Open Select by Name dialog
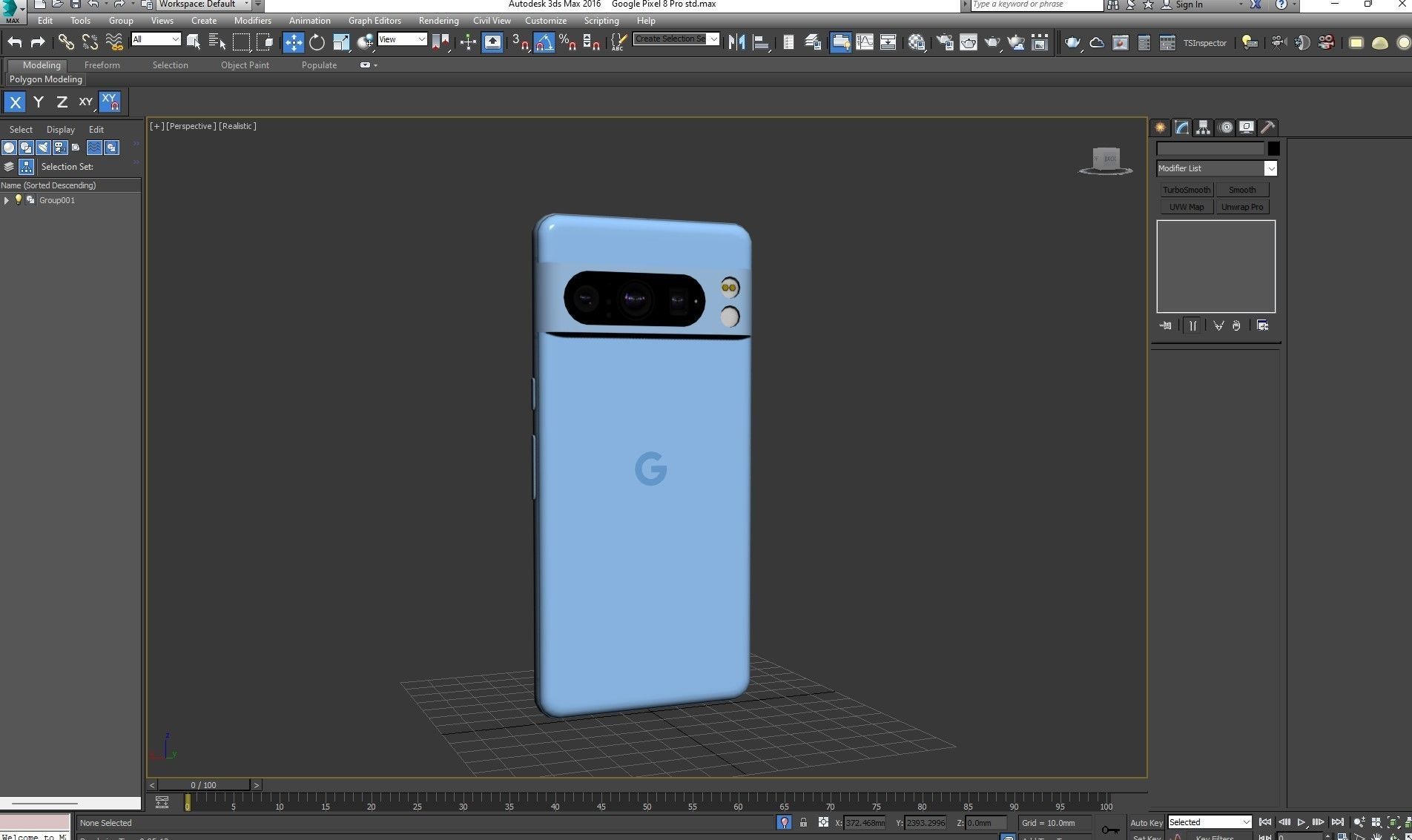 coord(217,42)
